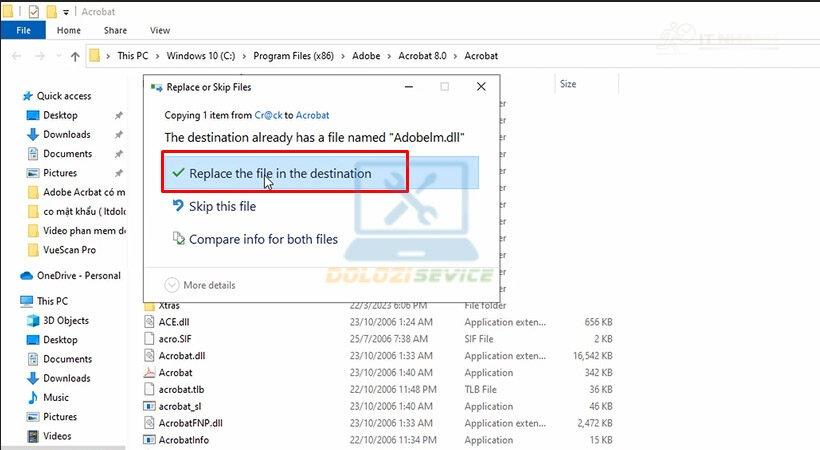Viewport: 820px width, 450px height.
Task: Select acrobat_sl application icon
Action: (x=150, y=406)
